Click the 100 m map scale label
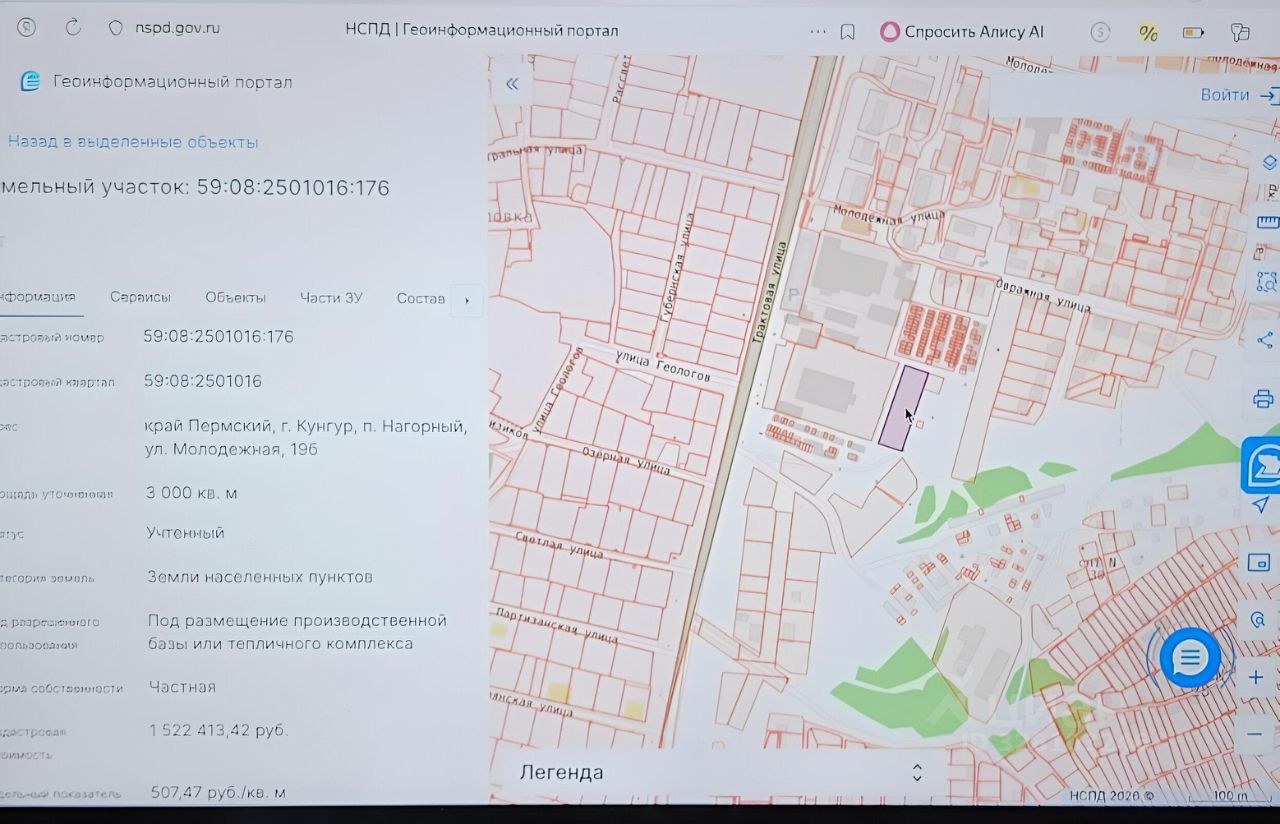 [1230, 797]
